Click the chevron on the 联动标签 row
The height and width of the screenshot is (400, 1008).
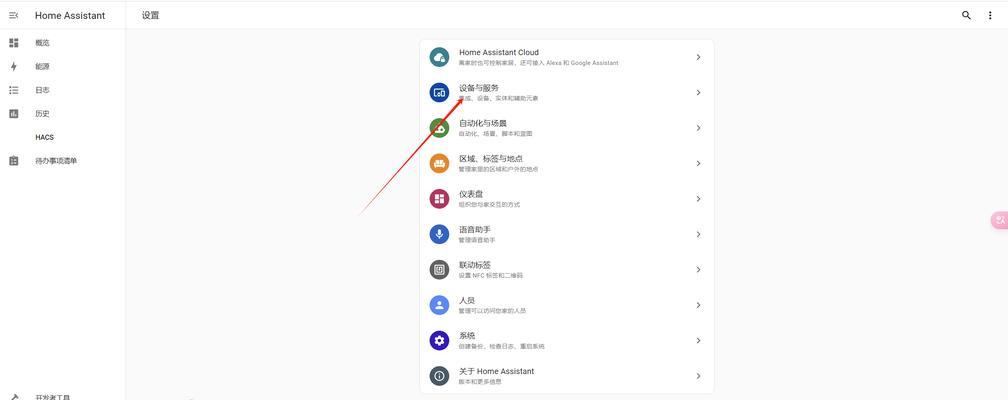pyautogui.click(x=698, y=269)
